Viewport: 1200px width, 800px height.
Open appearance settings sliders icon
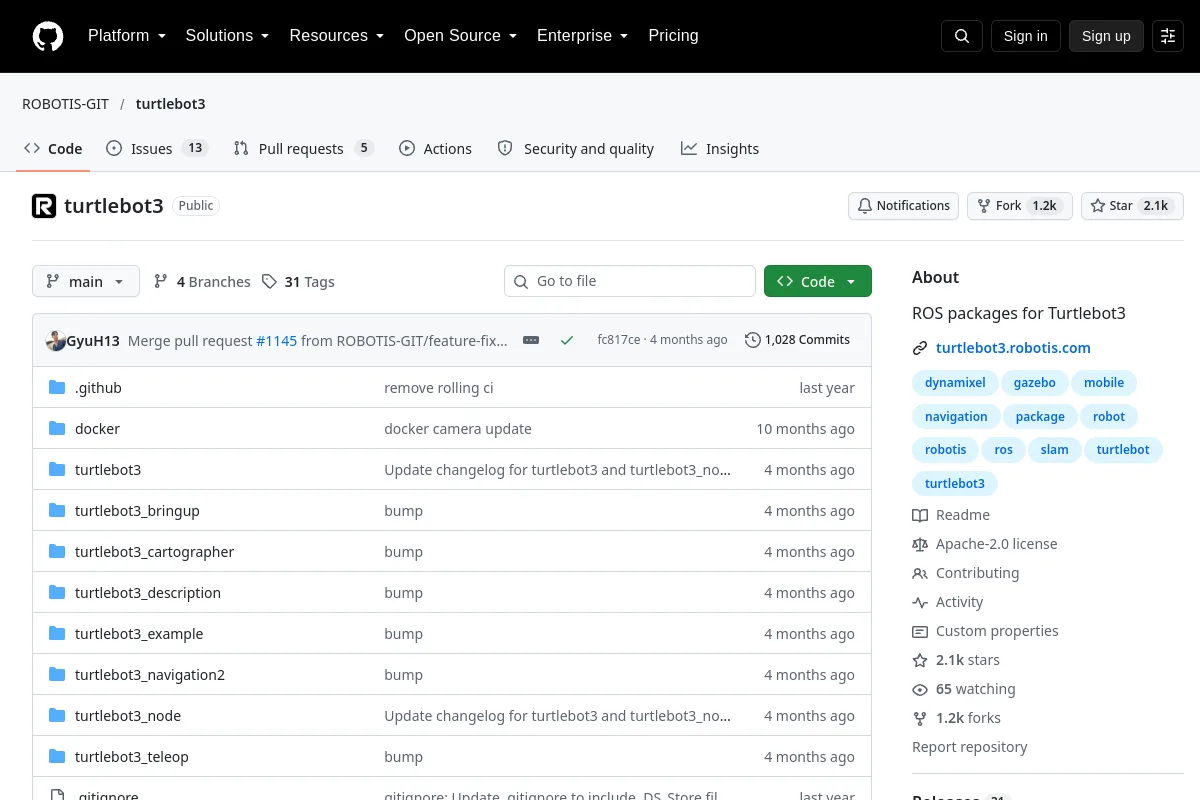(x=1168, y=36)
